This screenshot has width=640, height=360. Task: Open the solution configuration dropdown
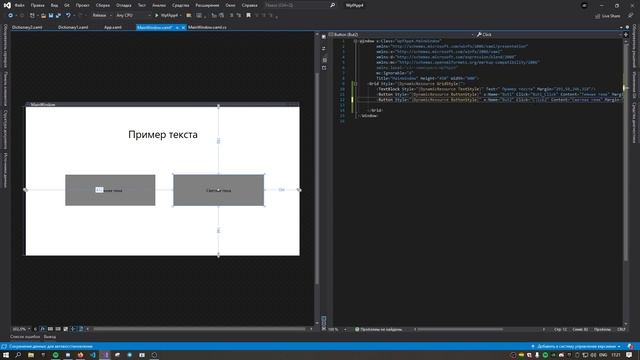point(102,16)
